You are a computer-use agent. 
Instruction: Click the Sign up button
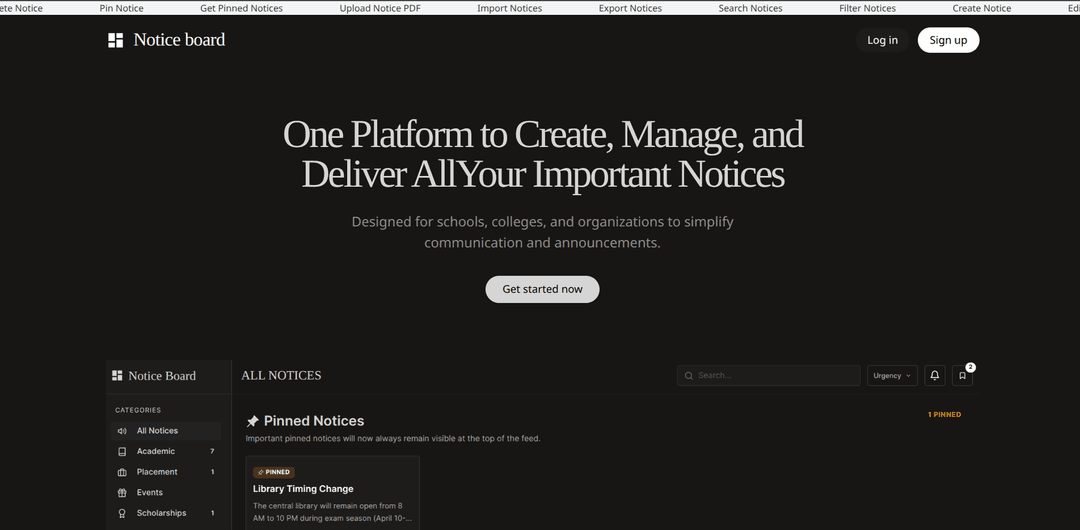pyautogui.click(x=948, y=40)
